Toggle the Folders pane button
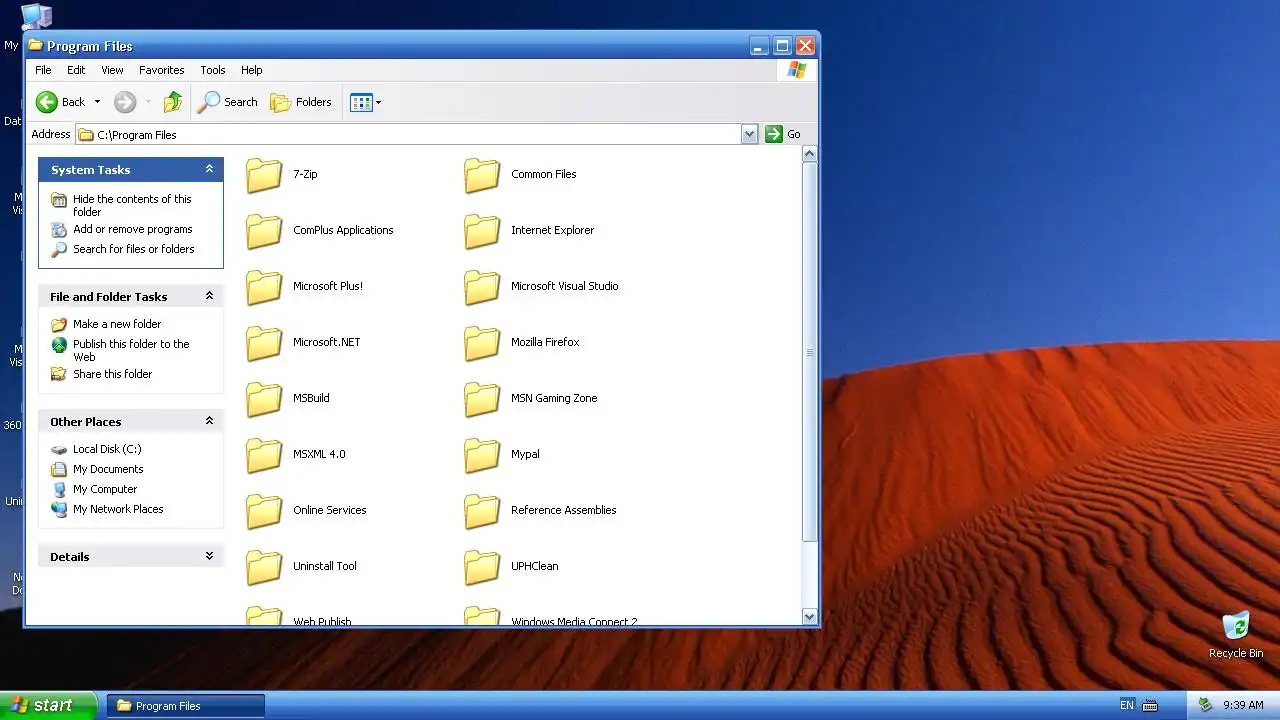Viewport: 1280px width, 720px height. 301,102
